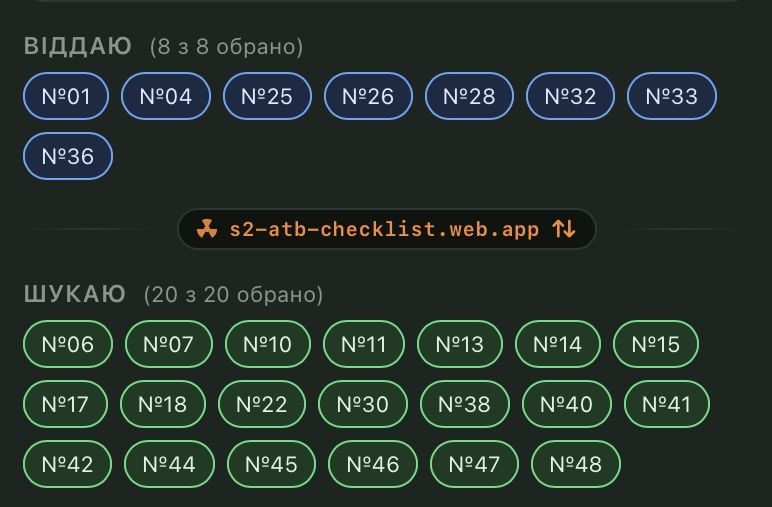Toggle the green №06 chip

pyautogui.click(x=68, y=345)
